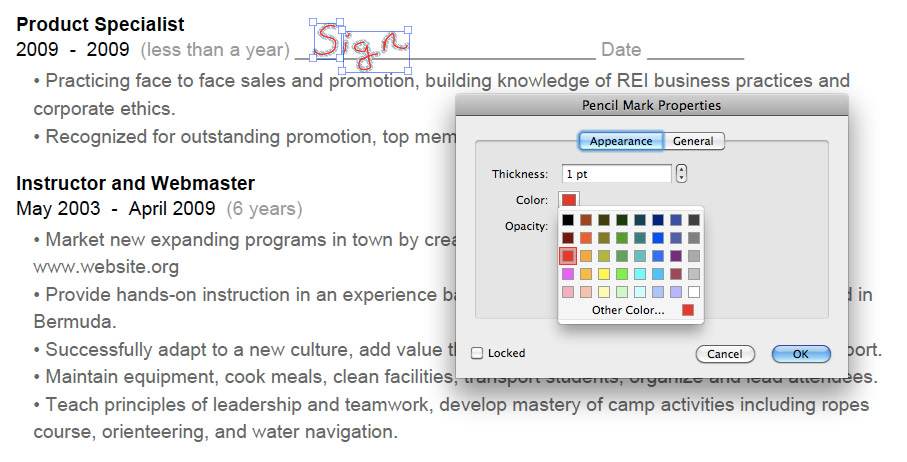This screenshot has width=907, height=462.
Task: Select the magenta pink color swatch
Action: tap(568, 273)
